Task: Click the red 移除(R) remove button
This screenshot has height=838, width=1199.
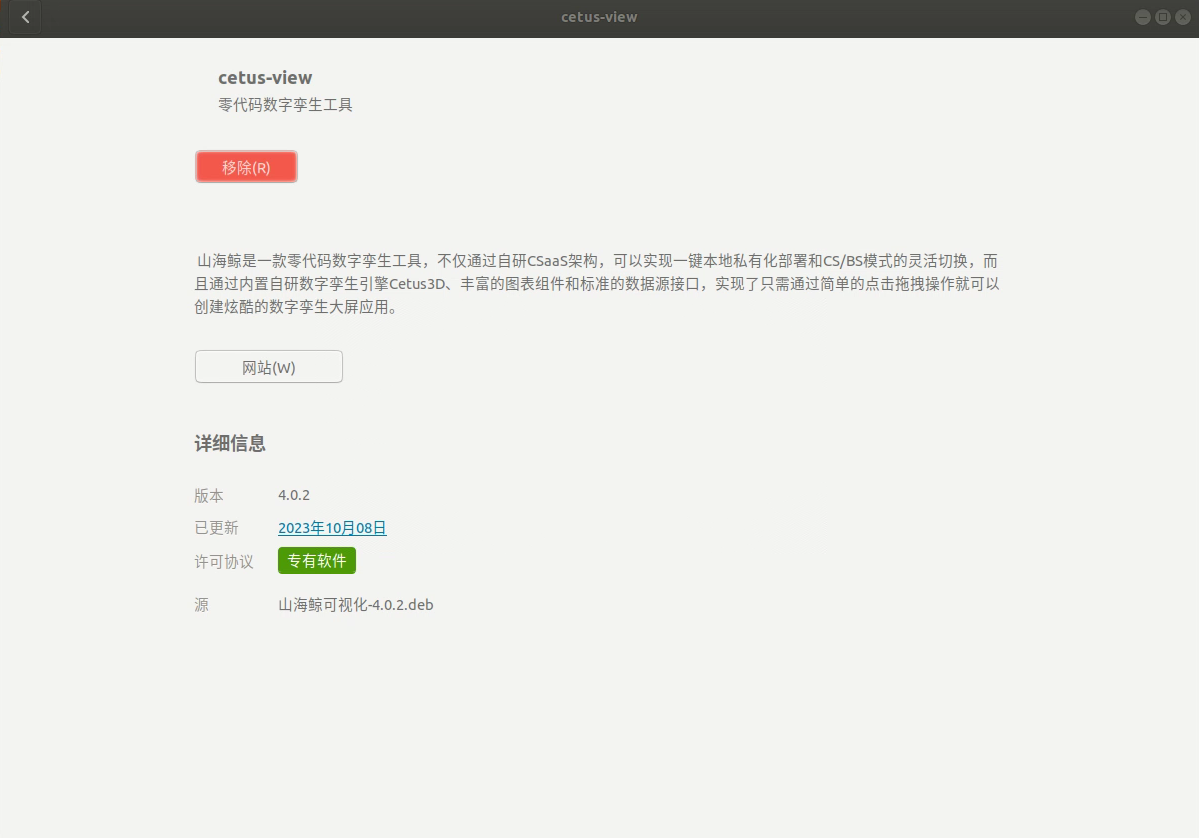Action: (246, 167)
